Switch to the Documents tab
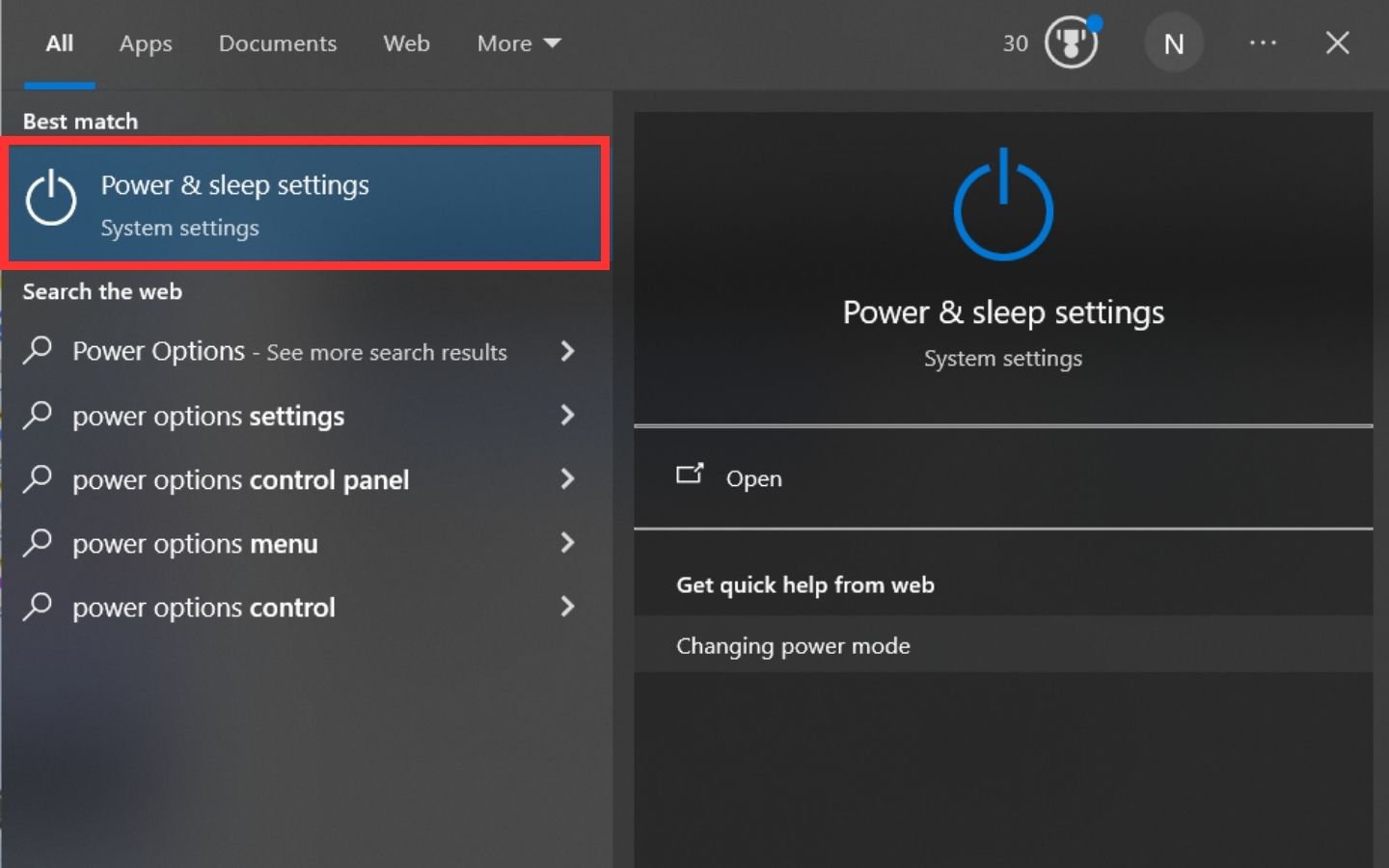Screen dimensions: 1389x868 (x=278, y=43)
